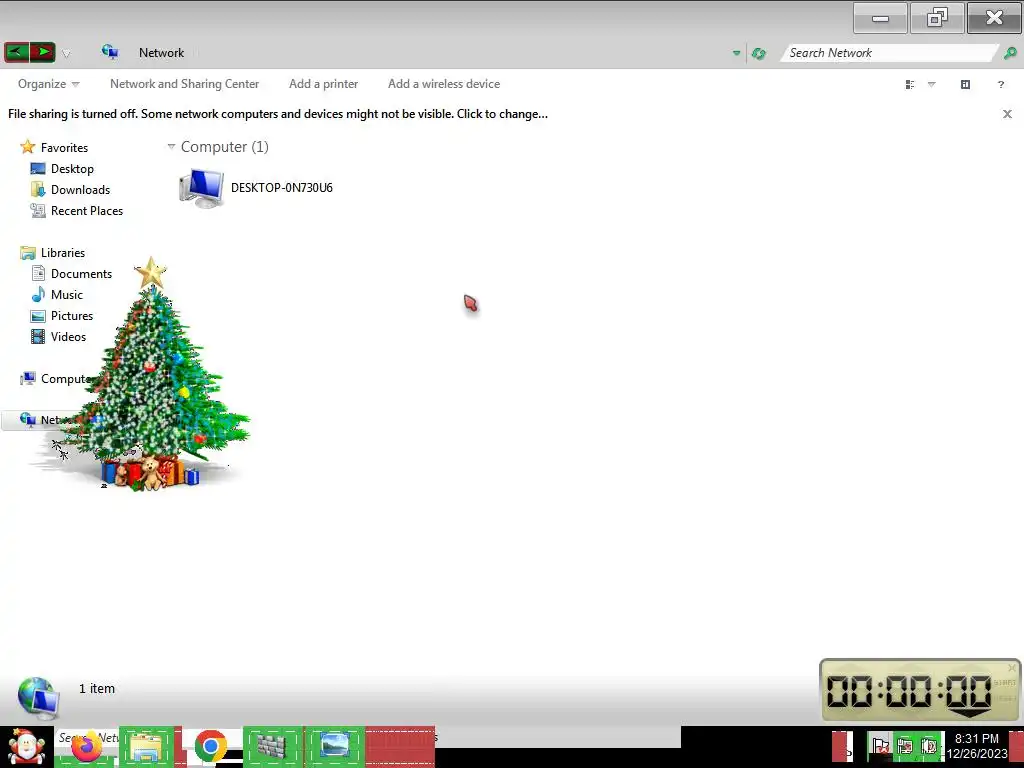Open the brick wall app on taskbar

click(x=272, y=746)
